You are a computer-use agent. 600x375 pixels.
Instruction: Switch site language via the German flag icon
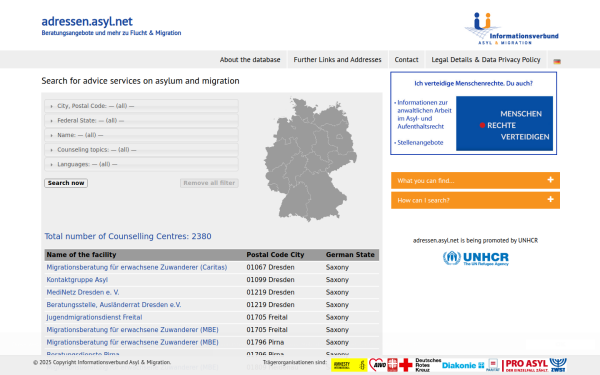pos(557,61)
